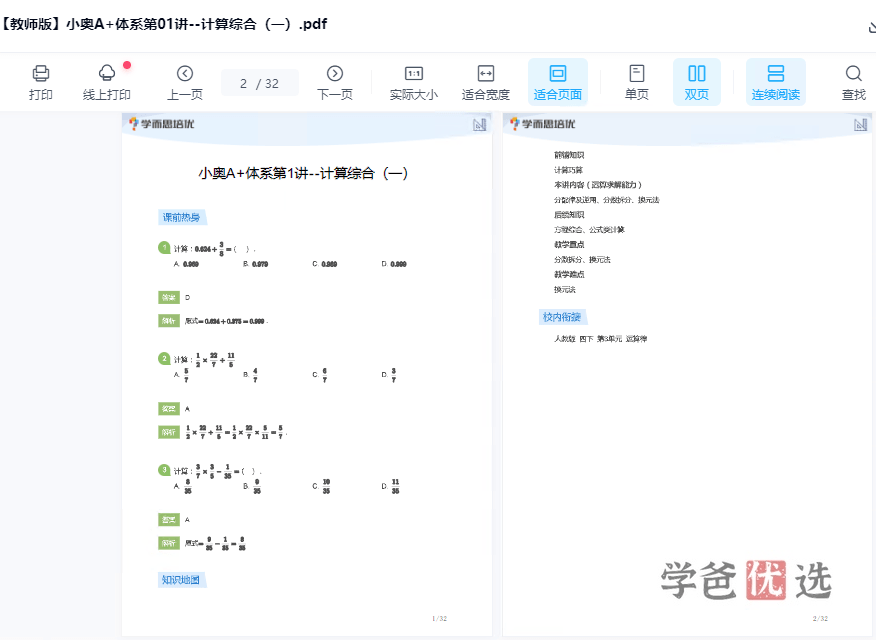The height and width of the screenshot is (640, 876).
Task: Click page footer 2/32 on right page
Action: pos(820,618)
